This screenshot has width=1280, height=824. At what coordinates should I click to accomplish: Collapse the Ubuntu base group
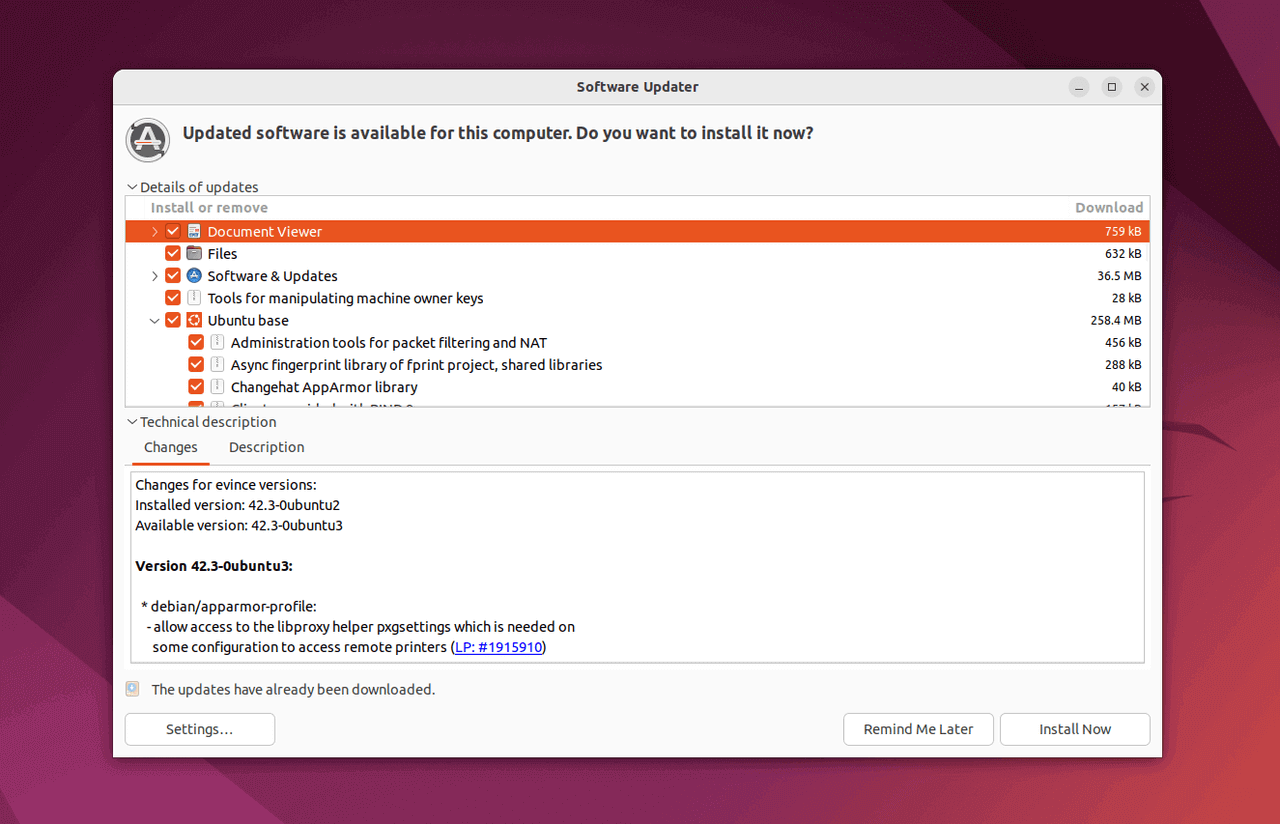(154, 321)
